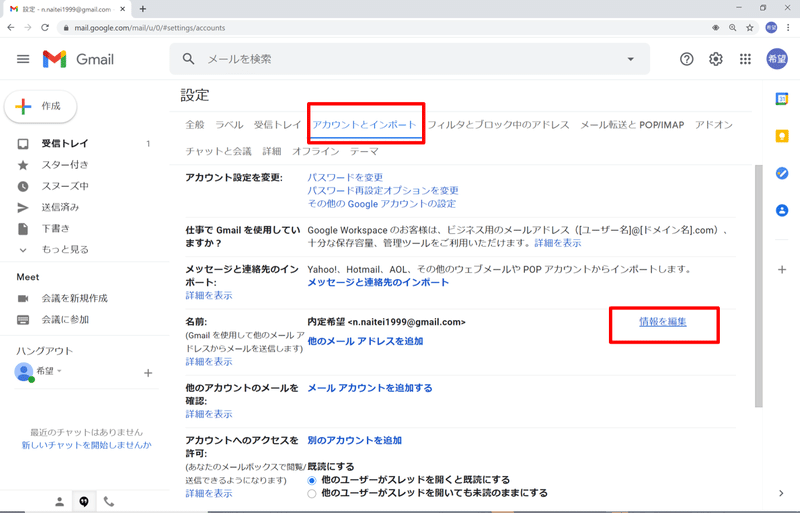Click the plus icon to get add-ons
This screenshot has width=800, height=513.
[x=782, y=270]
